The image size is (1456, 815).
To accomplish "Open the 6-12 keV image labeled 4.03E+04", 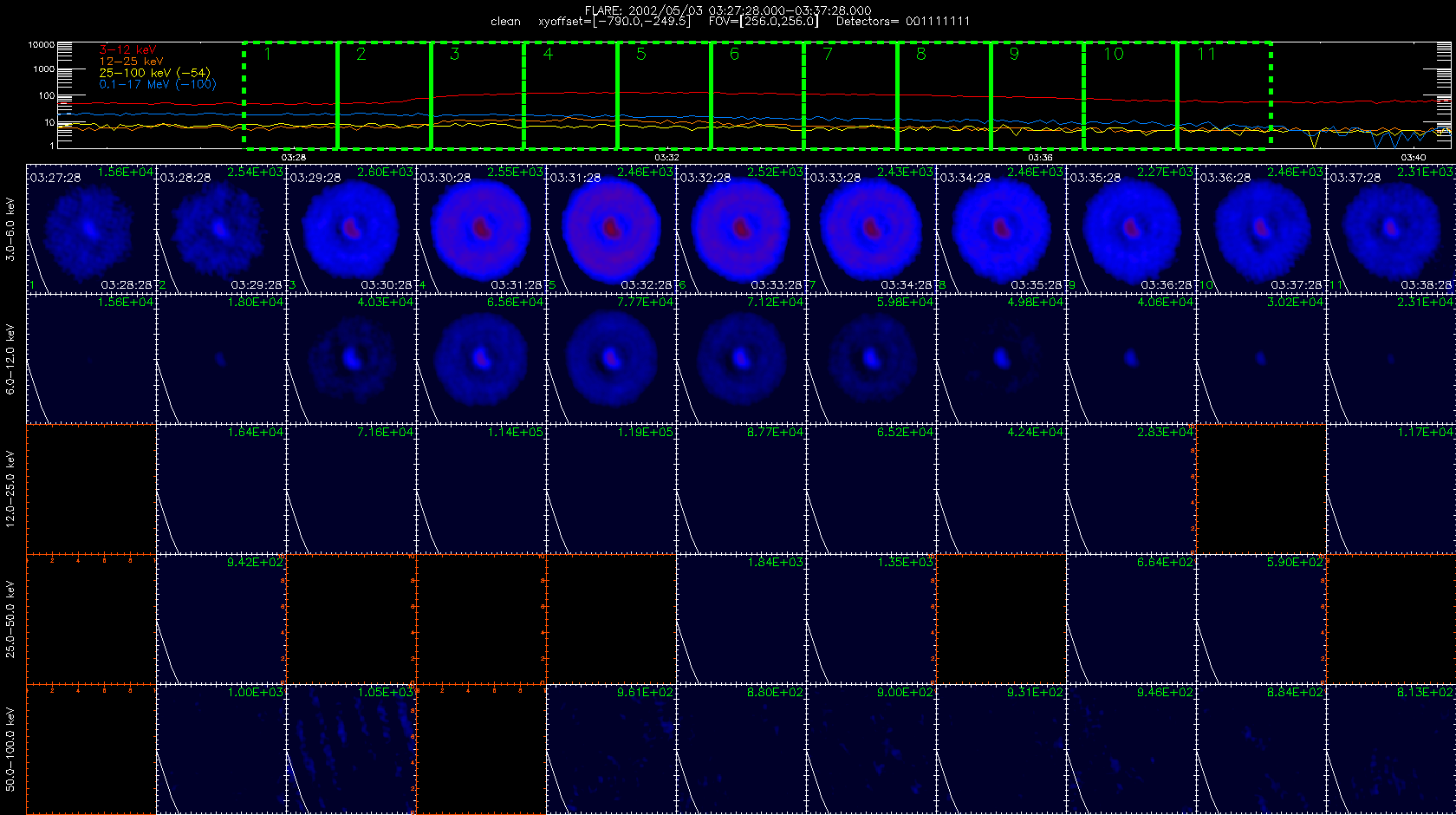I will (x=352, y=359).
